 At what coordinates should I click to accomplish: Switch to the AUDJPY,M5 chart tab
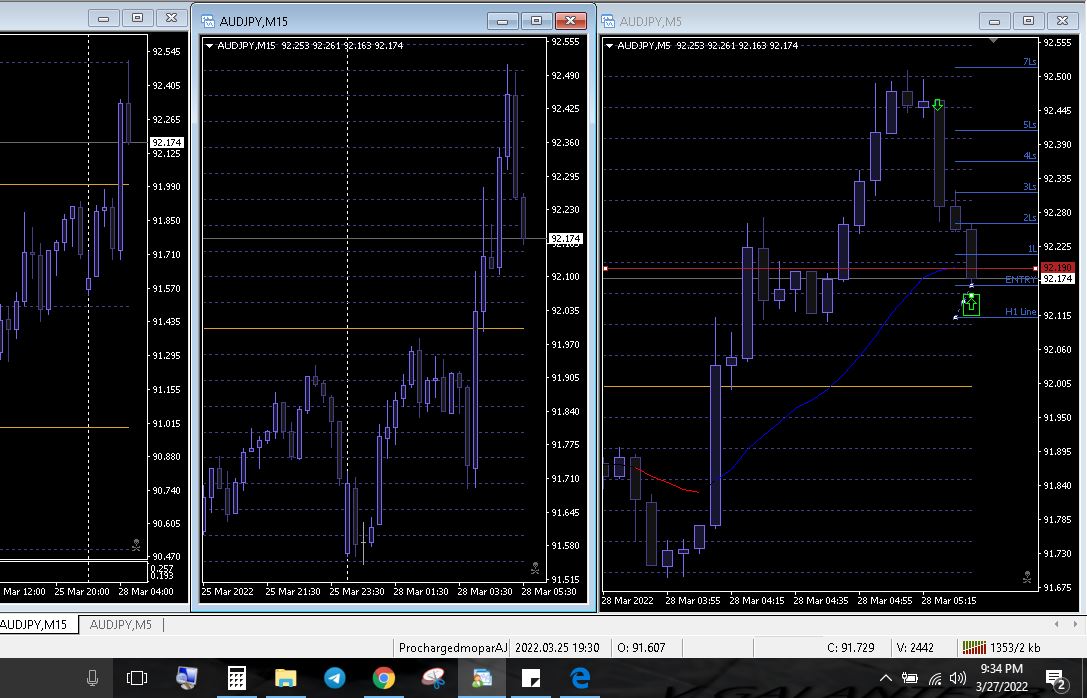coord(121,625)
